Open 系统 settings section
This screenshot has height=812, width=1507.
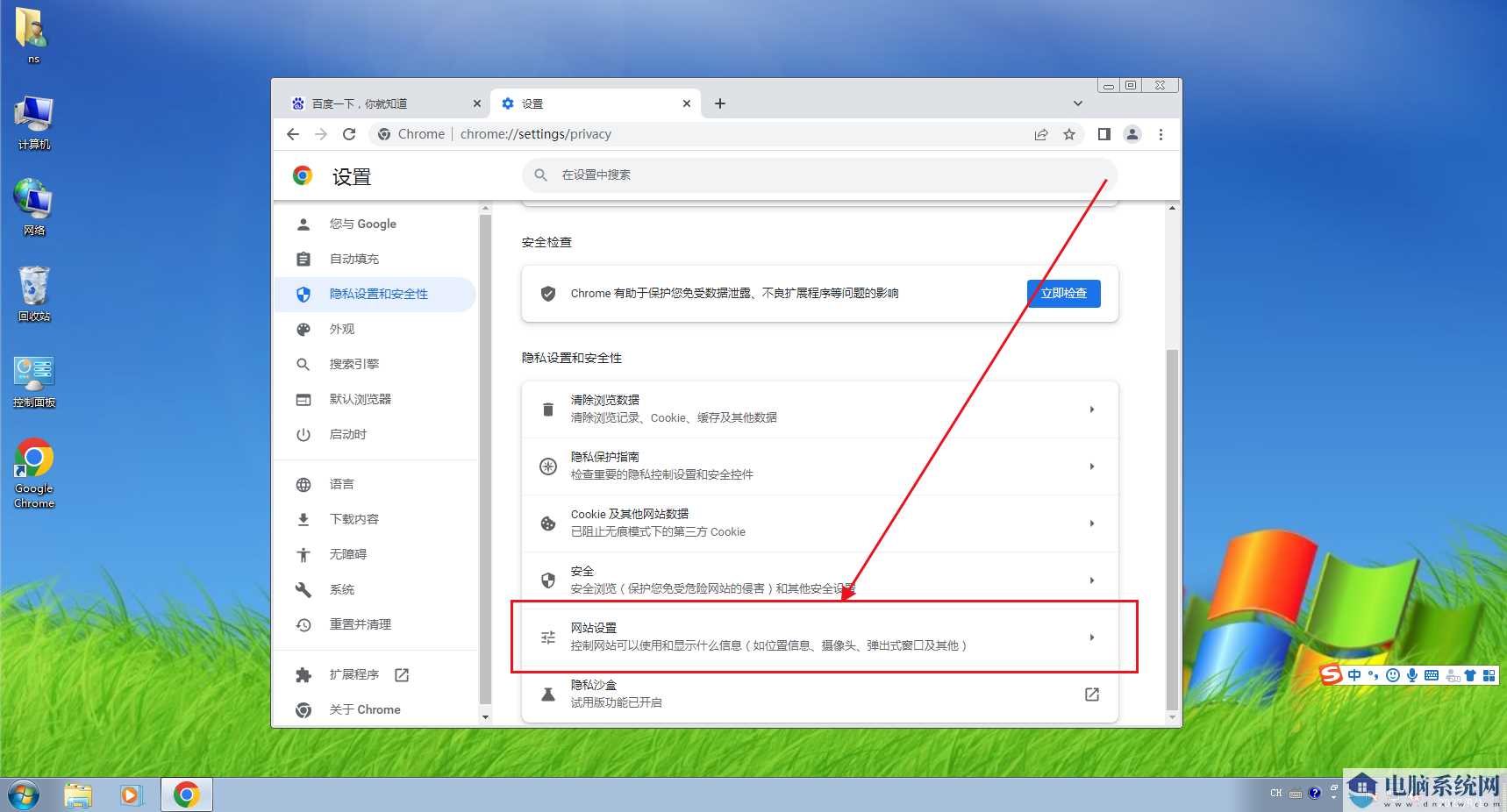(375, 590)
